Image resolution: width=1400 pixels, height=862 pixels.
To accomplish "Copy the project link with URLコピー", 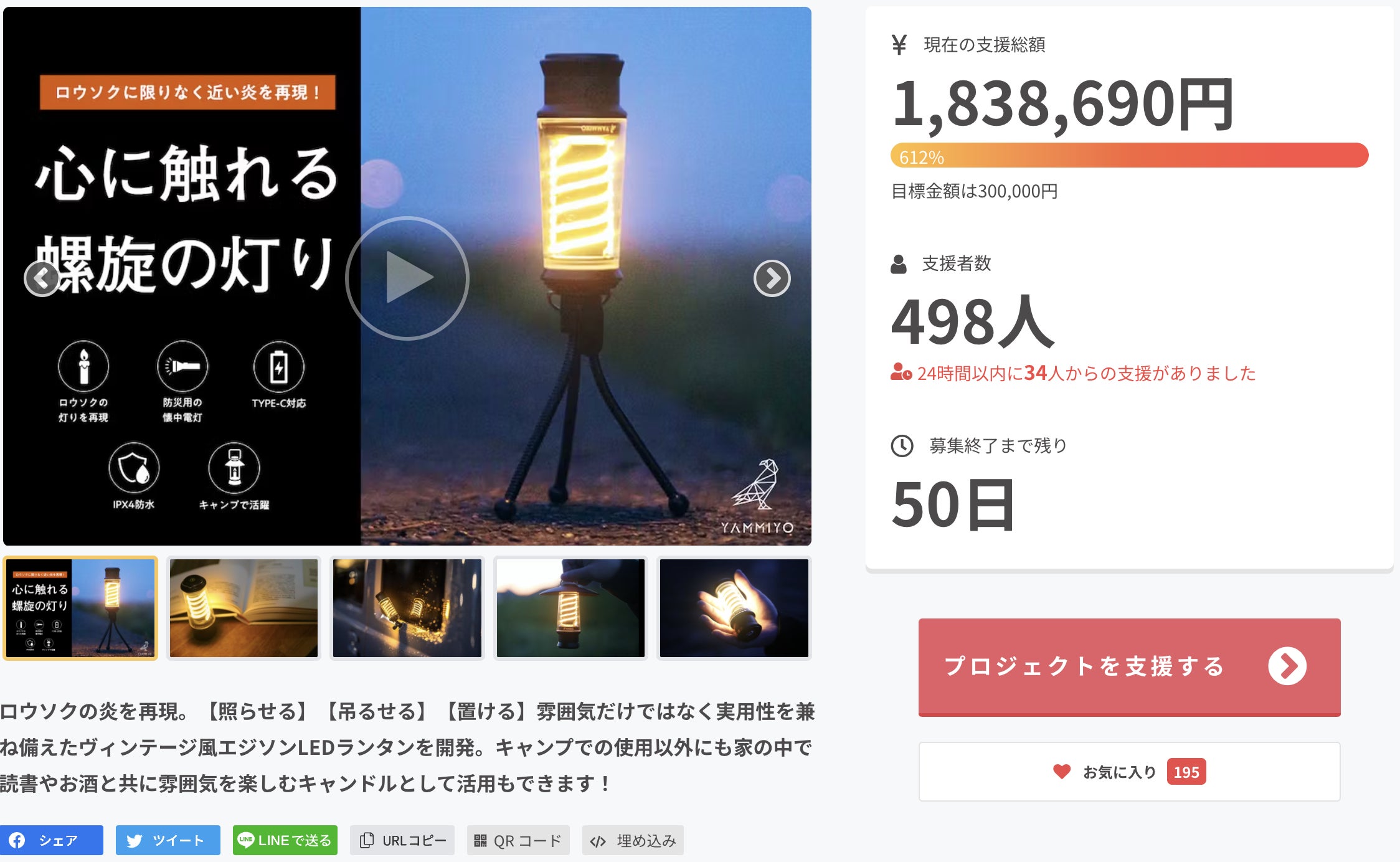I will (402, 840).
